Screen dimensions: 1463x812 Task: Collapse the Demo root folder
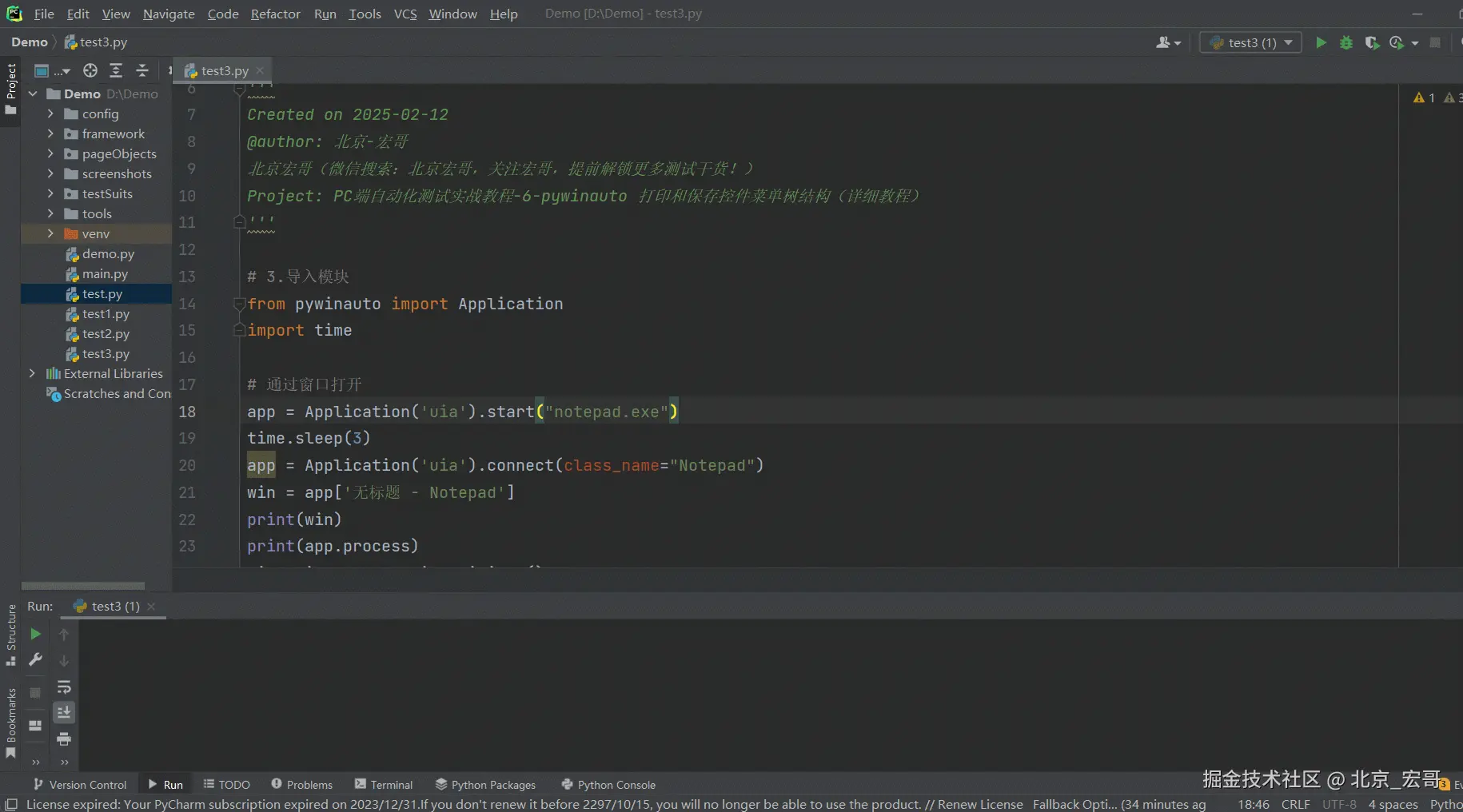click(x=33, y=94)
